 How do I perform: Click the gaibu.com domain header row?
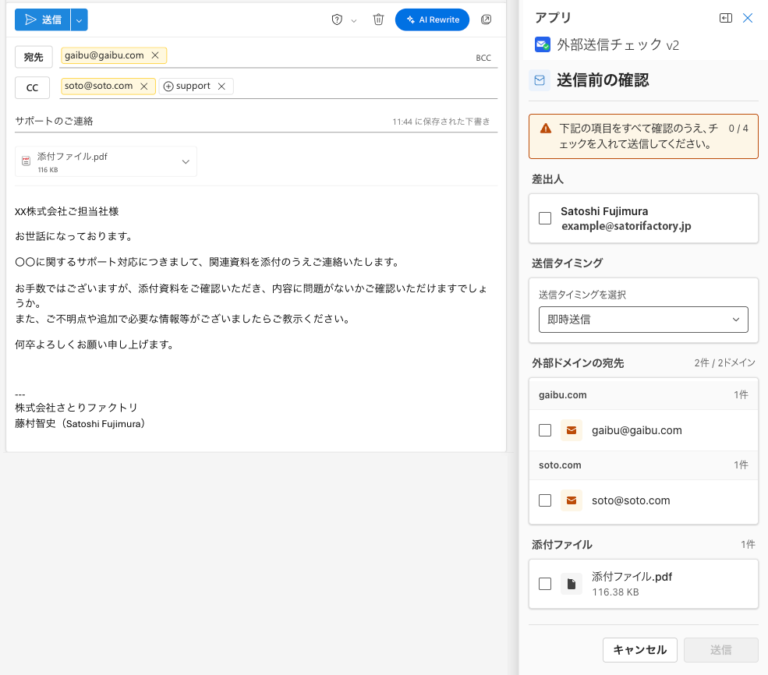click(643, 394)
